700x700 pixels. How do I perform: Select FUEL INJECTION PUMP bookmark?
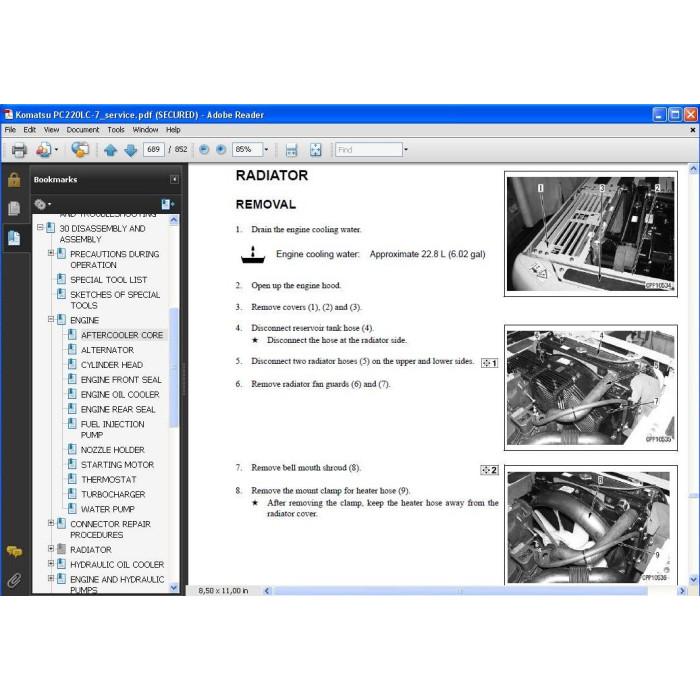tap(112, 429)
